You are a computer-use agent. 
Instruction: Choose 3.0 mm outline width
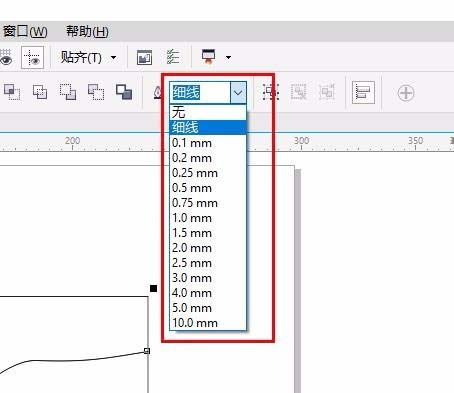pyautogui.click(x=208, y=278)
